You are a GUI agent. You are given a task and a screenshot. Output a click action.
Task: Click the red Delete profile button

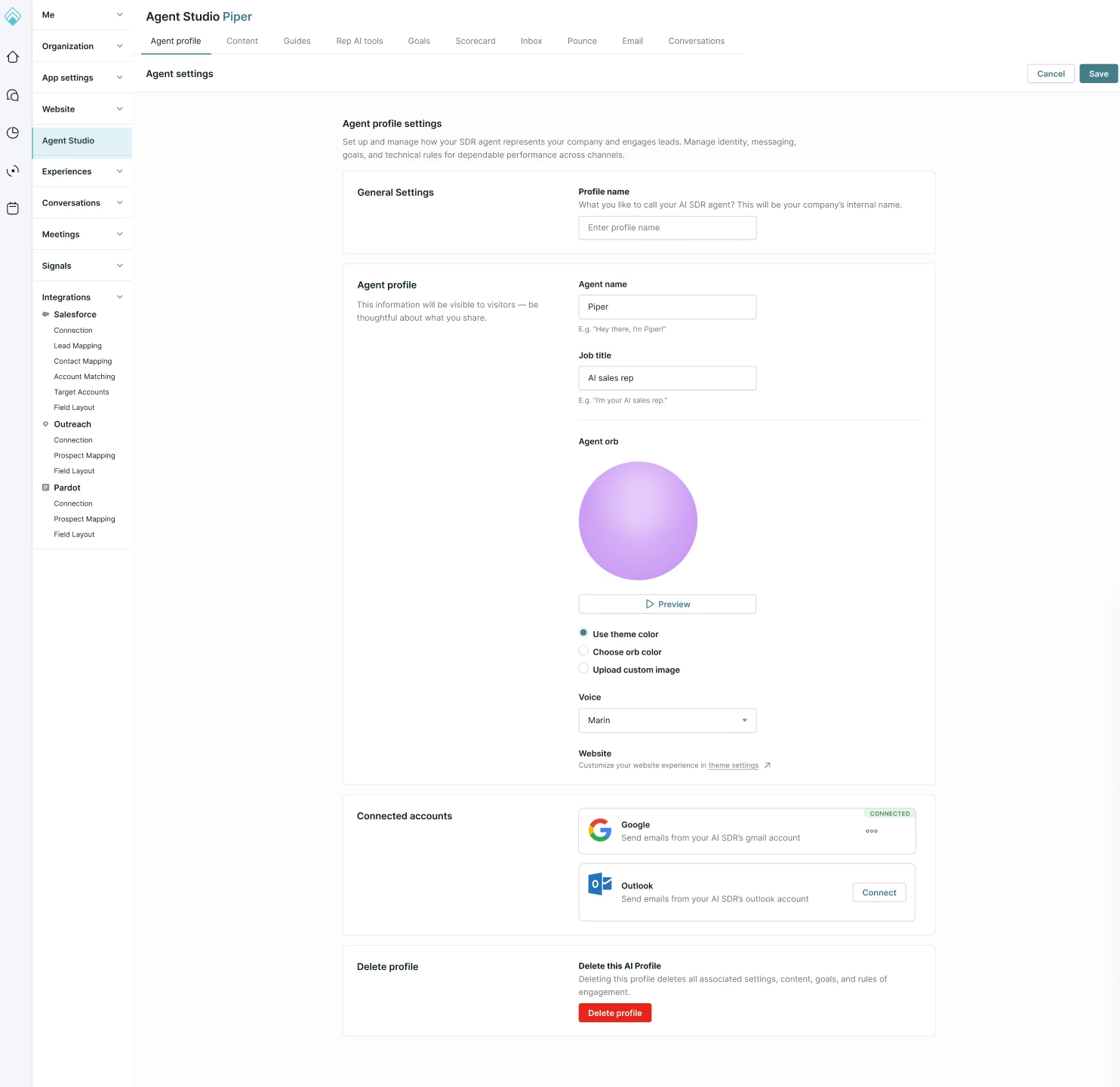click(x=614, y=1013)
